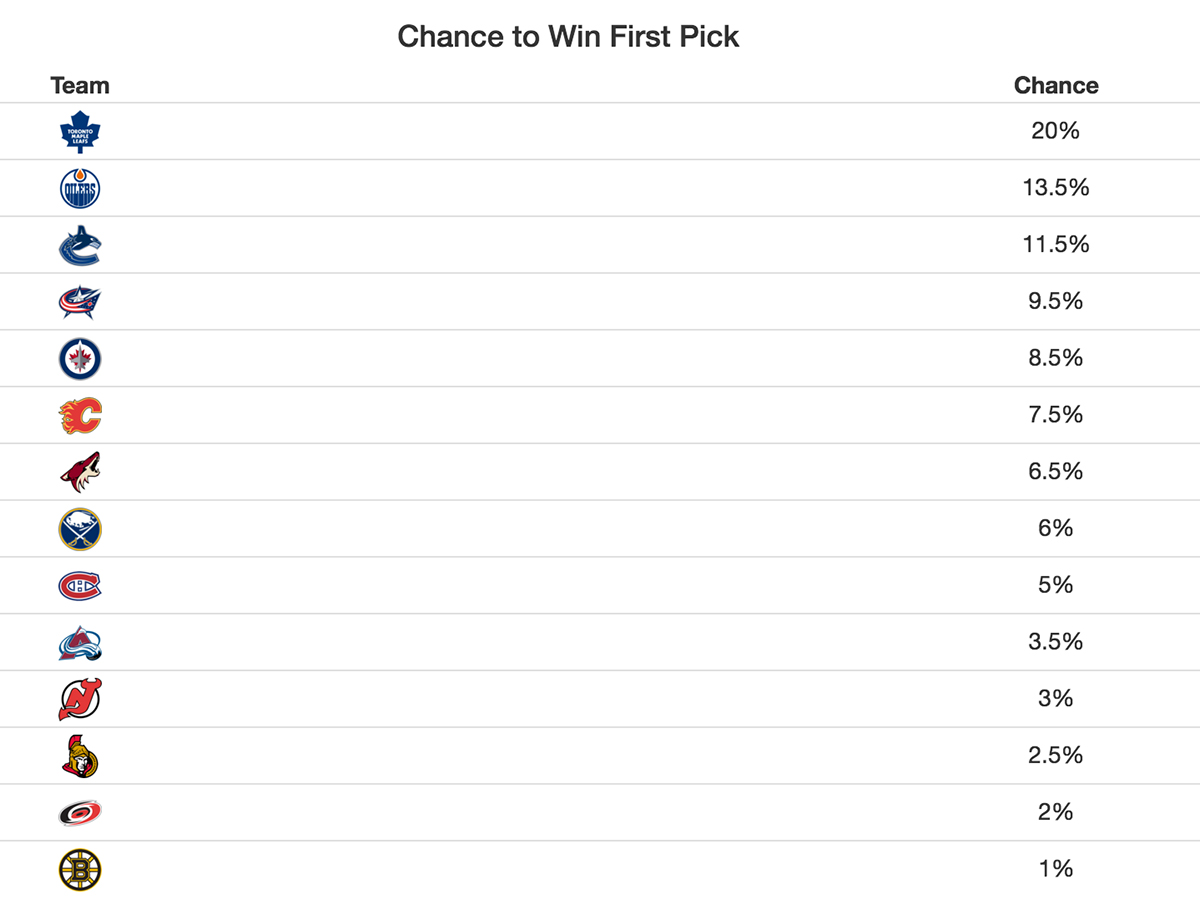Click the Chance to Win First Pick title
This screenshot has width=1200, height=915.
pyautogui.click(x=568, y=37)
